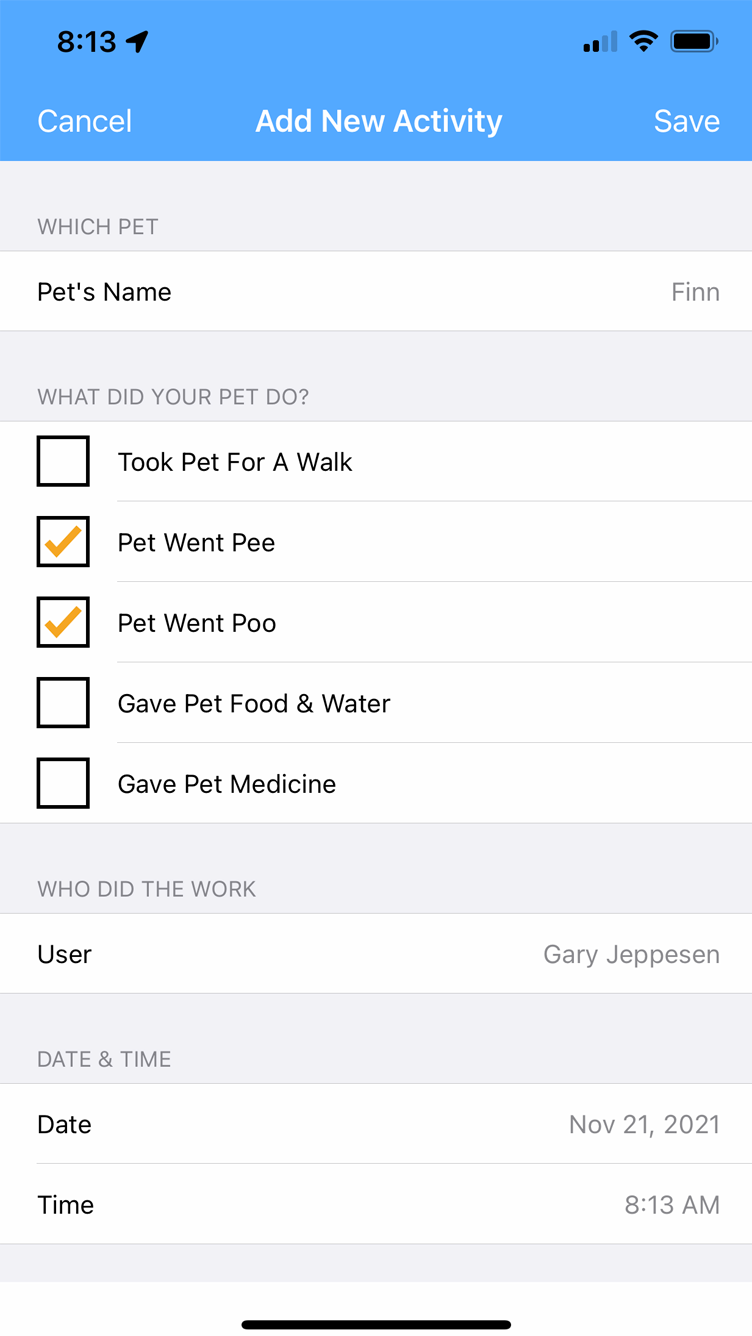The height and width of the screenshot is (1336, 752).
Task: Tap the Gave Pet Medicine row label
Action: pos(227,784)
